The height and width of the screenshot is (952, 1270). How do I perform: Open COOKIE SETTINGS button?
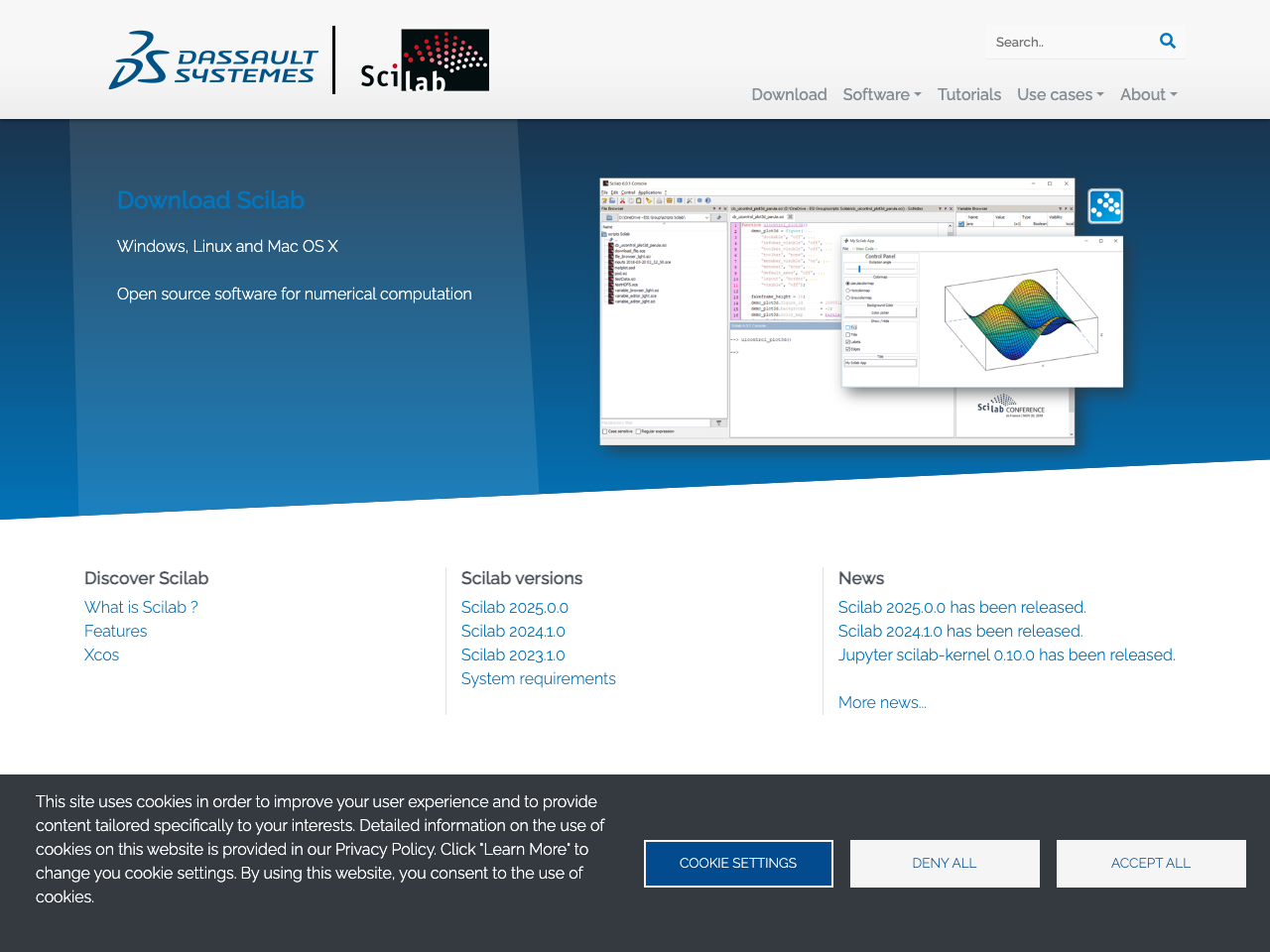(x=738, y=864)
